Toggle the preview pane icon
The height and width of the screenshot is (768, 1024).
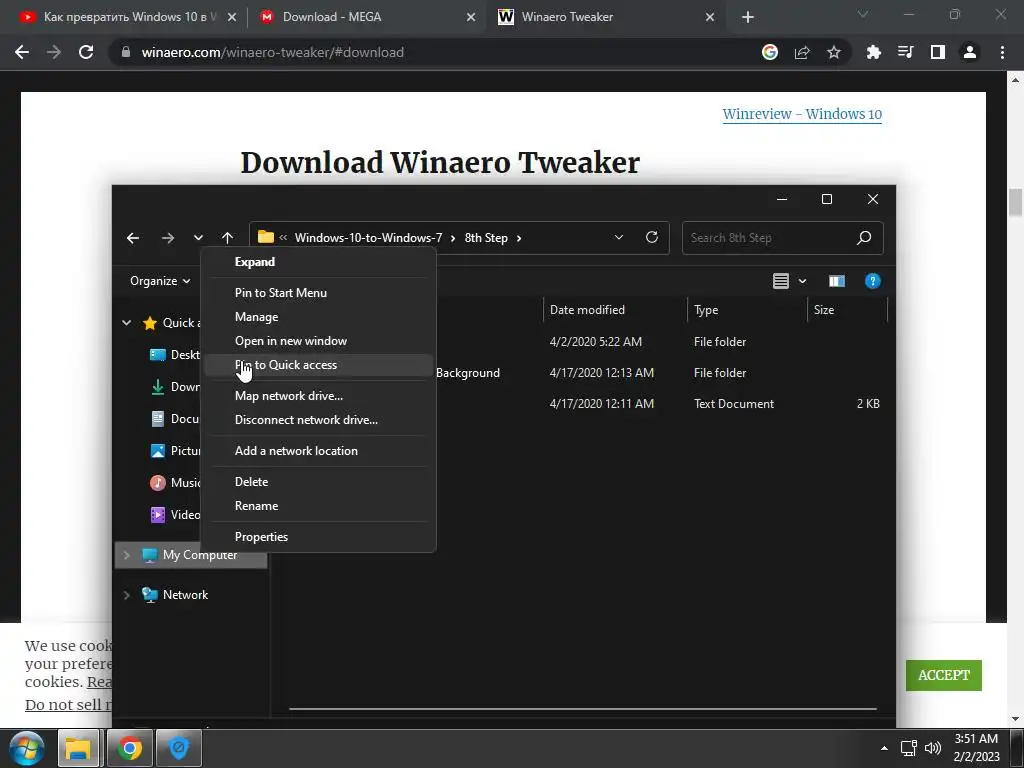coord(837,281)
